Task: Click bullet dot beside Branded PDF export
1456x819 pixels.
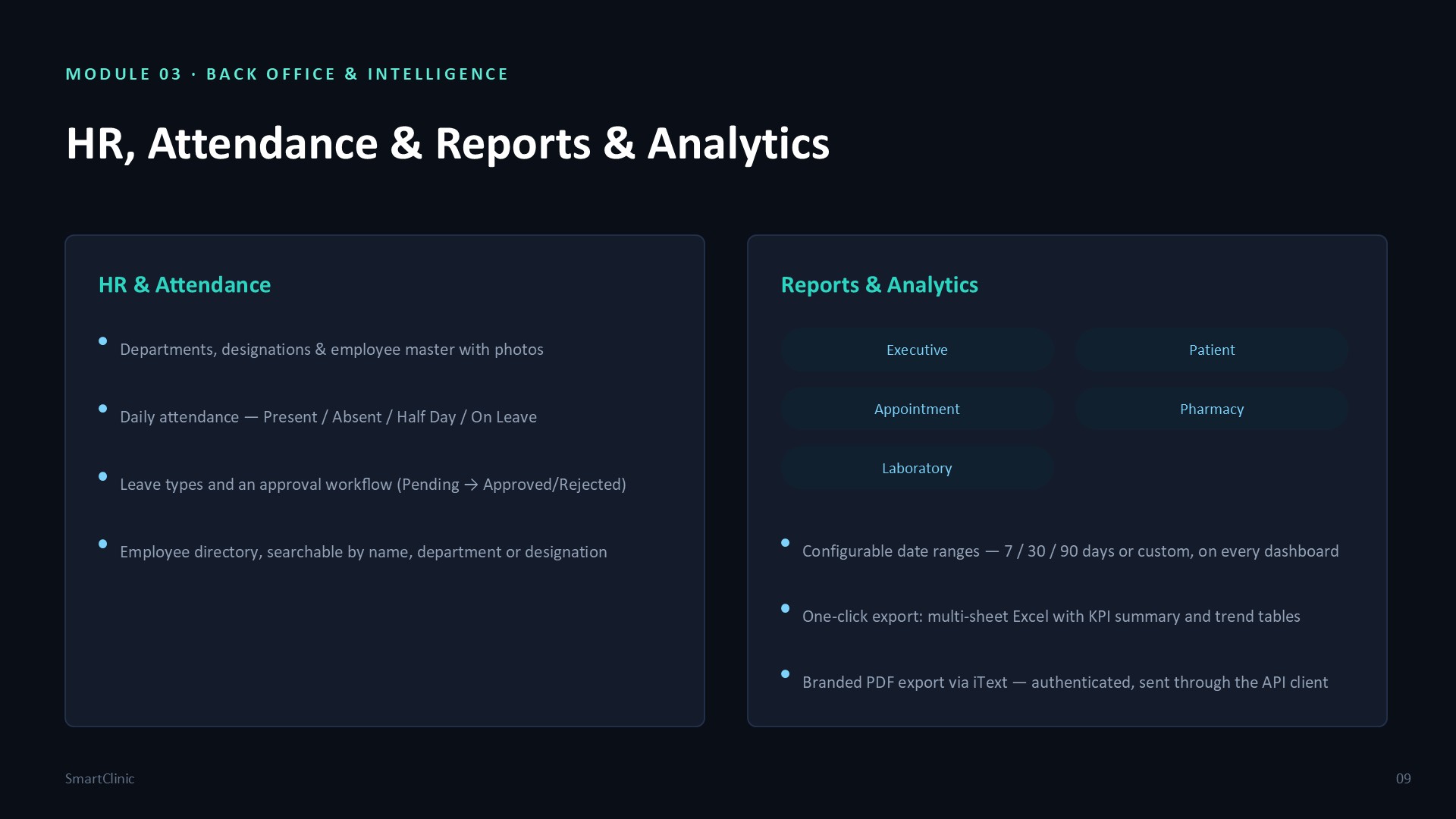Action: pyautogui.click(x=786, y=673)
